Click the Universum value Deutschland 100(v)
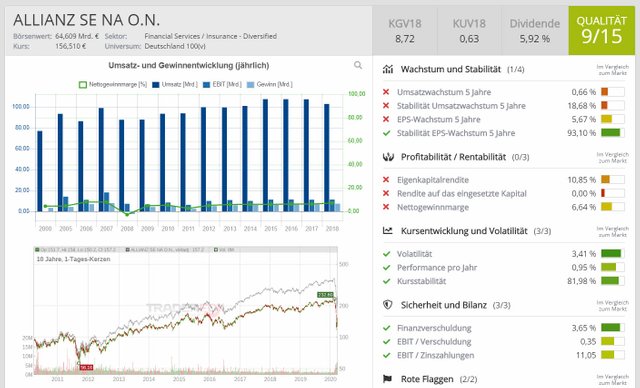The height and width of the screenshot is (388, 640). (175, 46)
